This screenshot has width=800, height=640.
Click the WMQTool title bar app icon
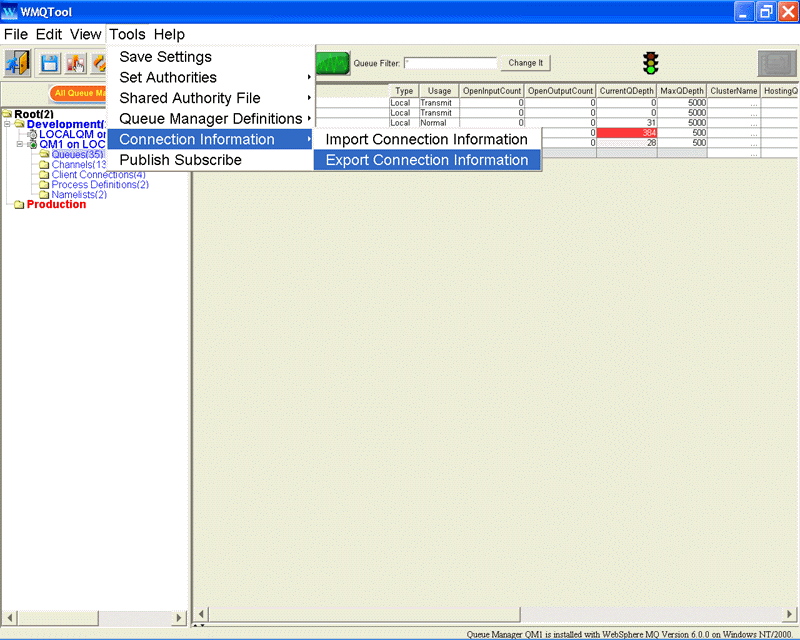[10, 12]
